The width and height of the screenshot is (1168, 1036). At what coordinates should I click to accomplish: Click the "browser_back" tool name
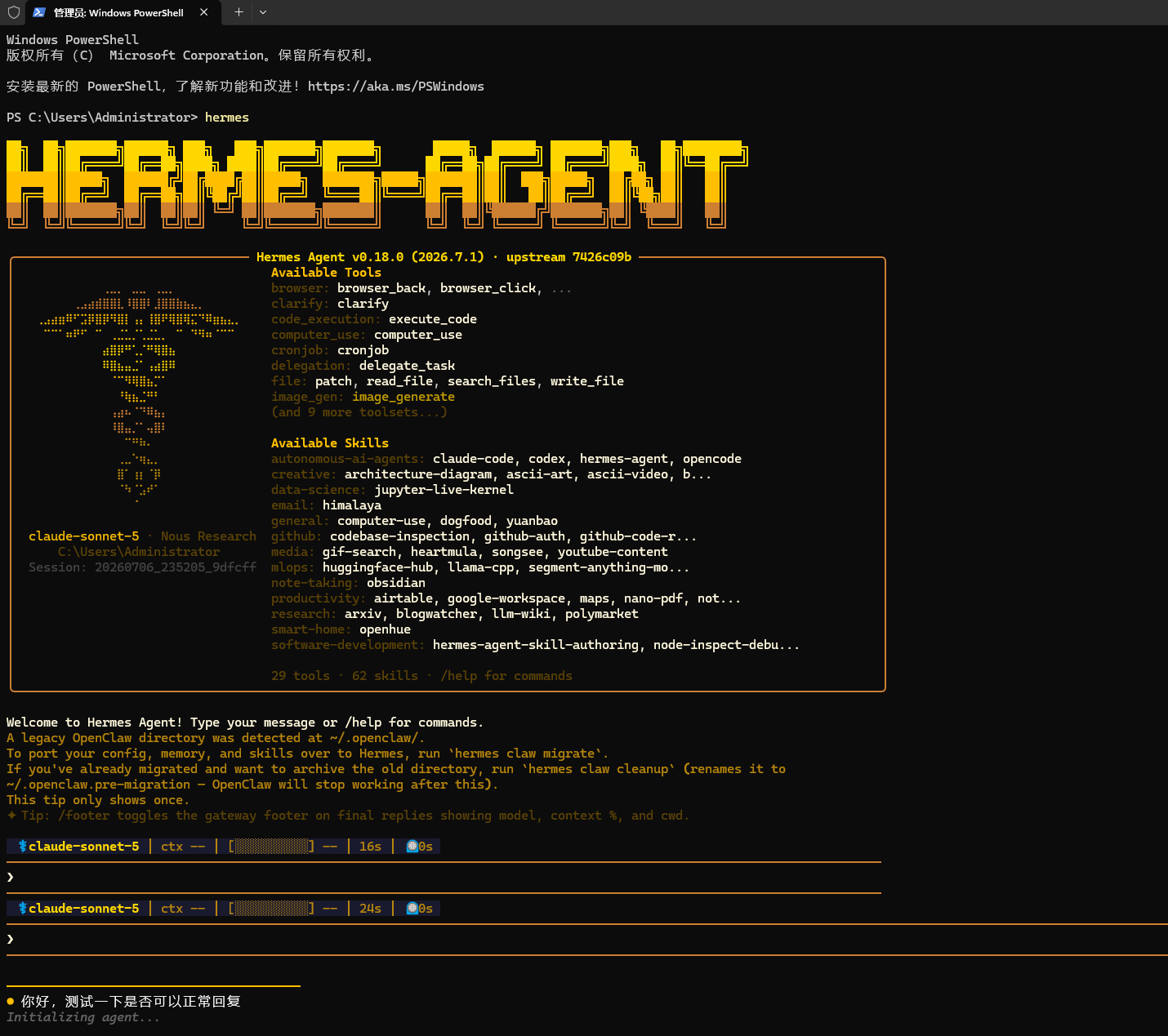pos(381,288)
